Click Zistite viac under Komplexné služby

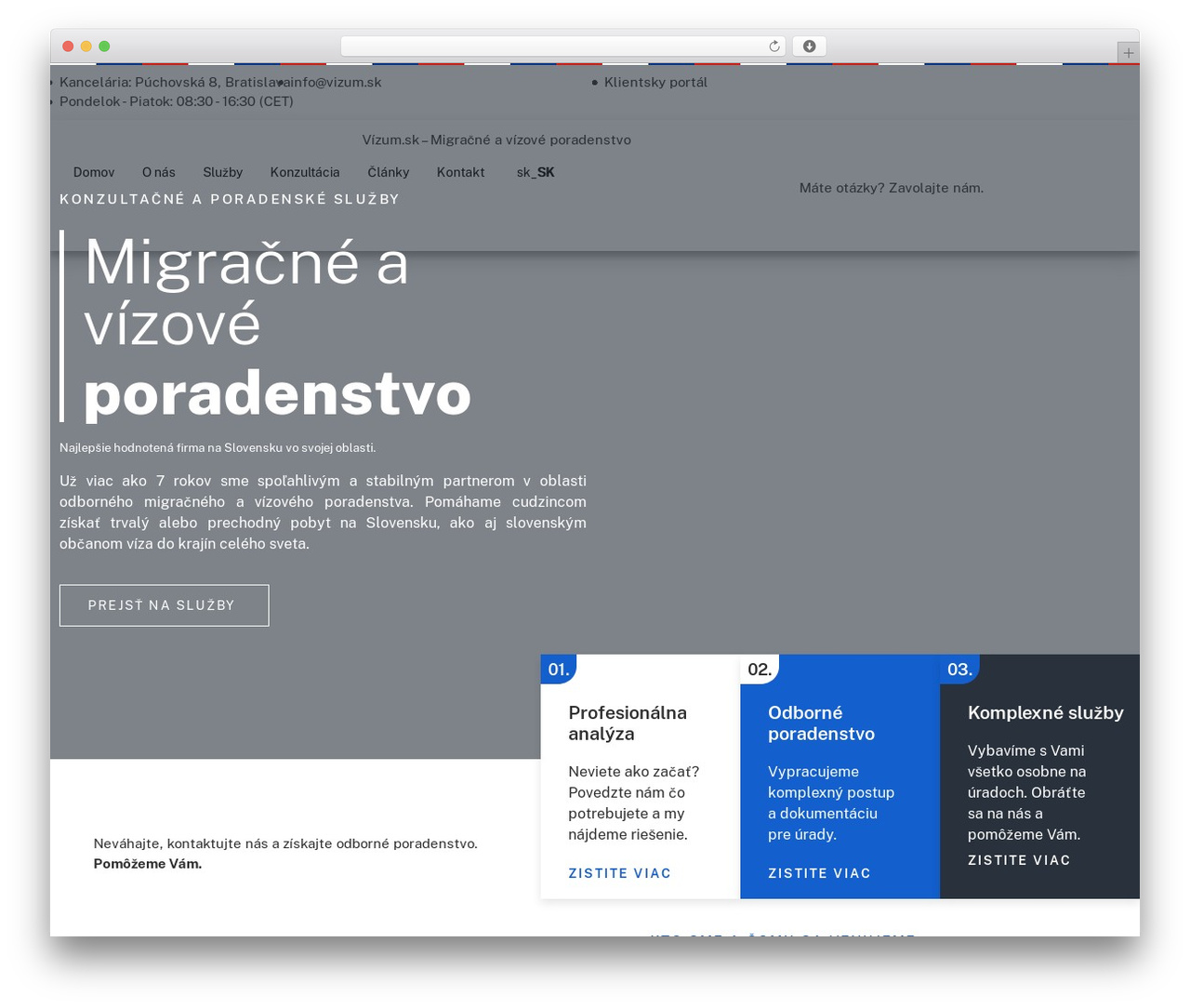(x=1019, y=860)
